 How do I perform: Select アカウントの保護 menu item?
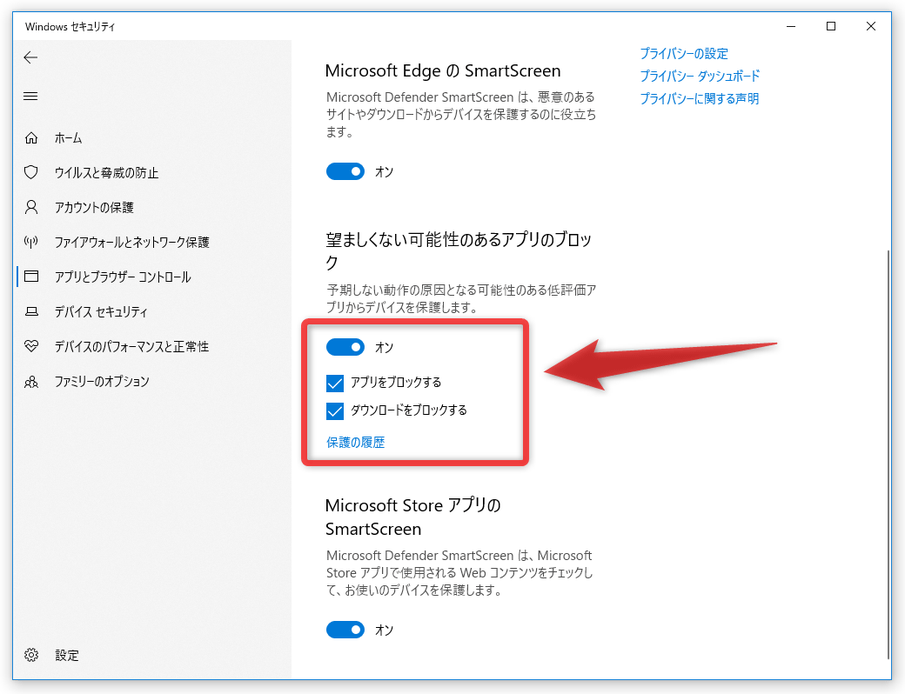94,207
